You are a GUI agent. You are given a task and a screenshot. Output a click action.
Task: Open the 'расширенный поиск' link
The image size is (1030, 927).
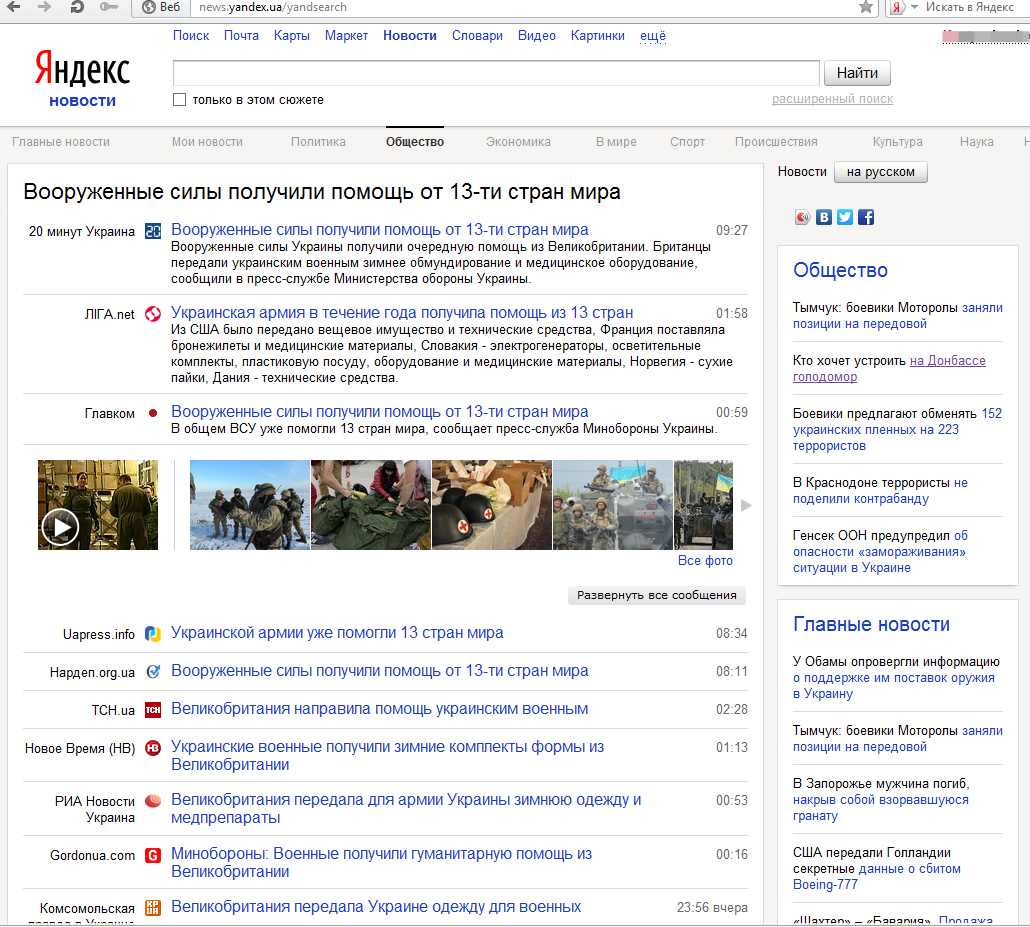pyautogui.click(x=832, y=99)
